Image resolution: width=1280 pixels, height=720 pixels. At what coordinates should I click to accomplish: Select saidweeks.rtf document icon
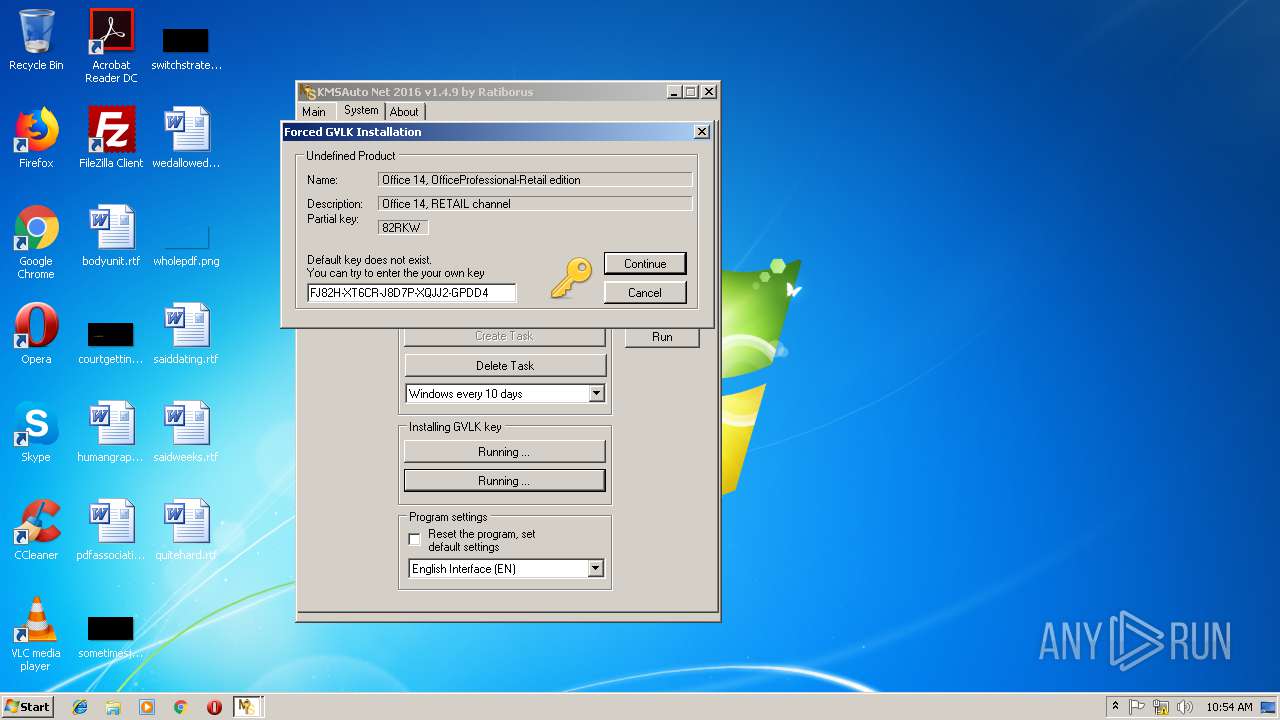click(186, 432)
